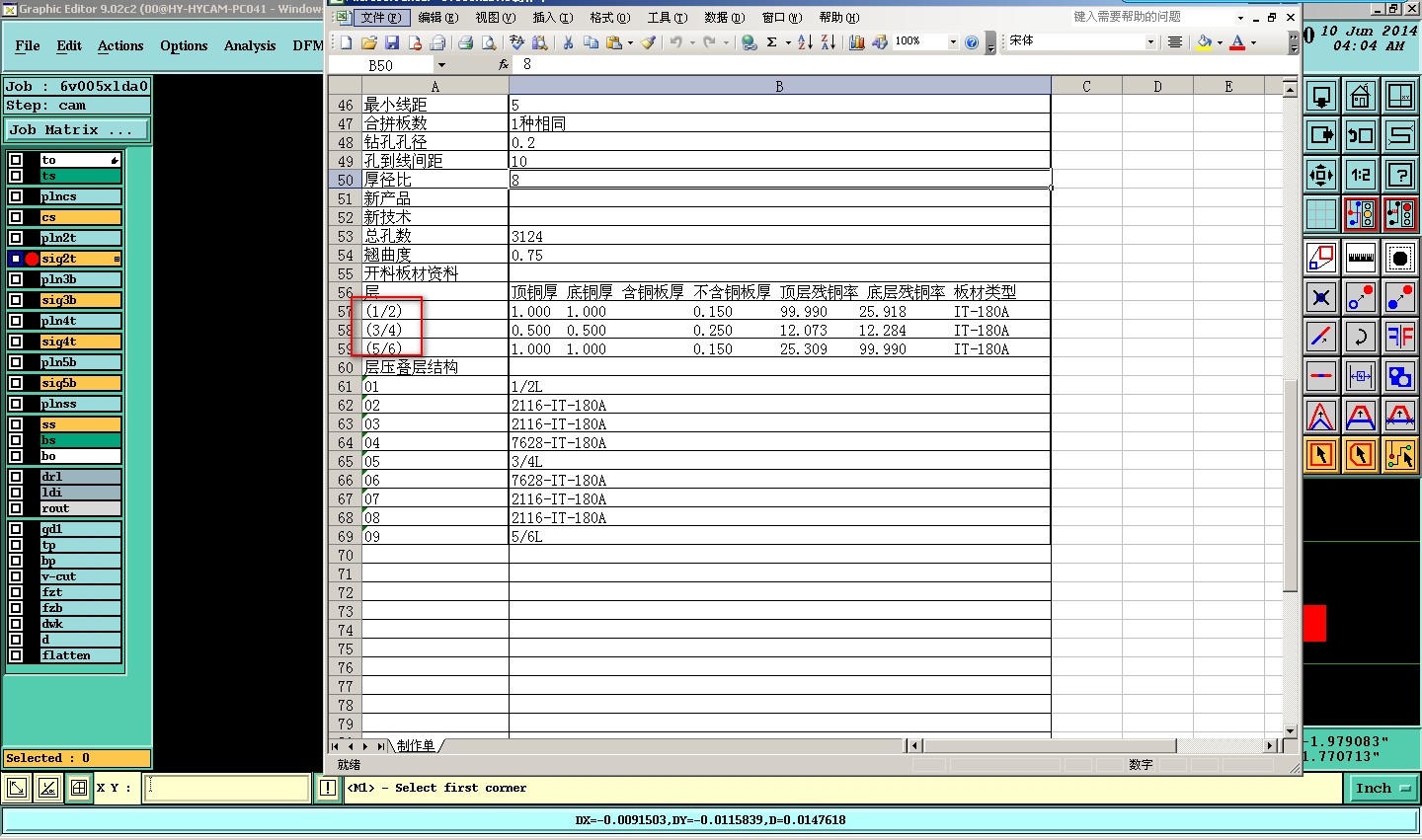Toggle checkbox for layer v-cut
1422x840 pixels.
[x=16, y=576]
